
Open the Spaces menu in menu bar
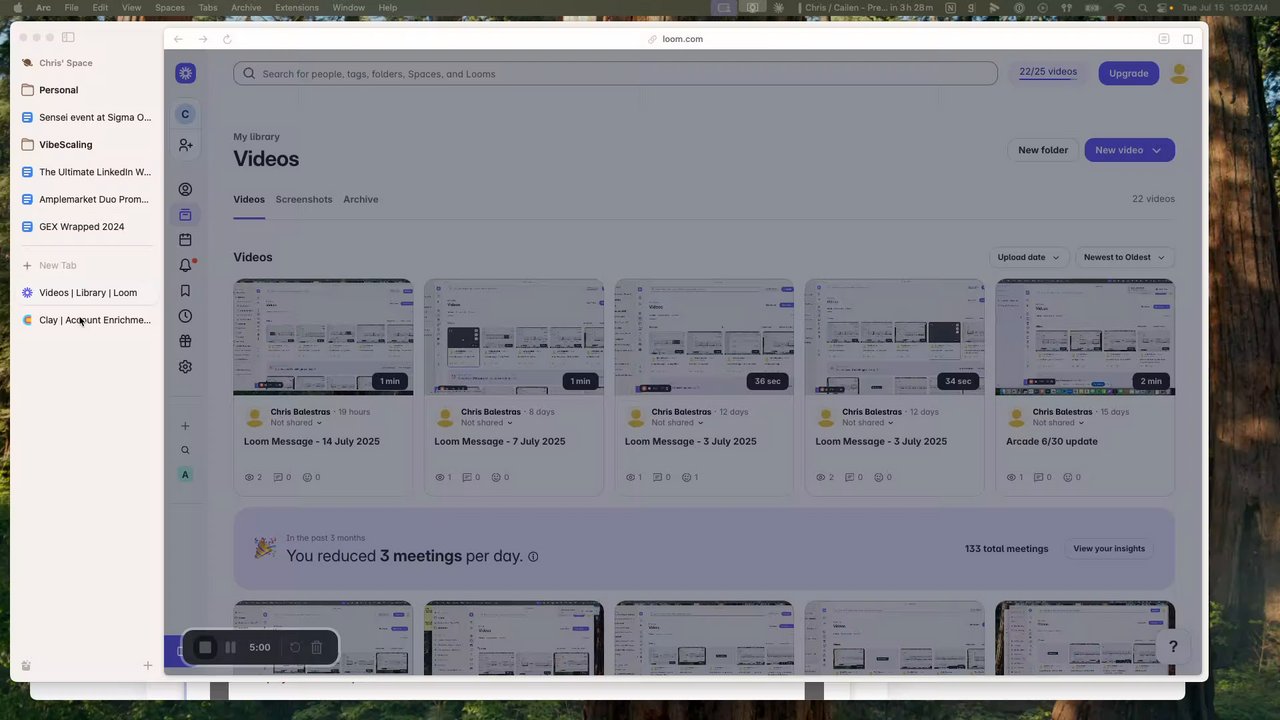click(170, 8)
